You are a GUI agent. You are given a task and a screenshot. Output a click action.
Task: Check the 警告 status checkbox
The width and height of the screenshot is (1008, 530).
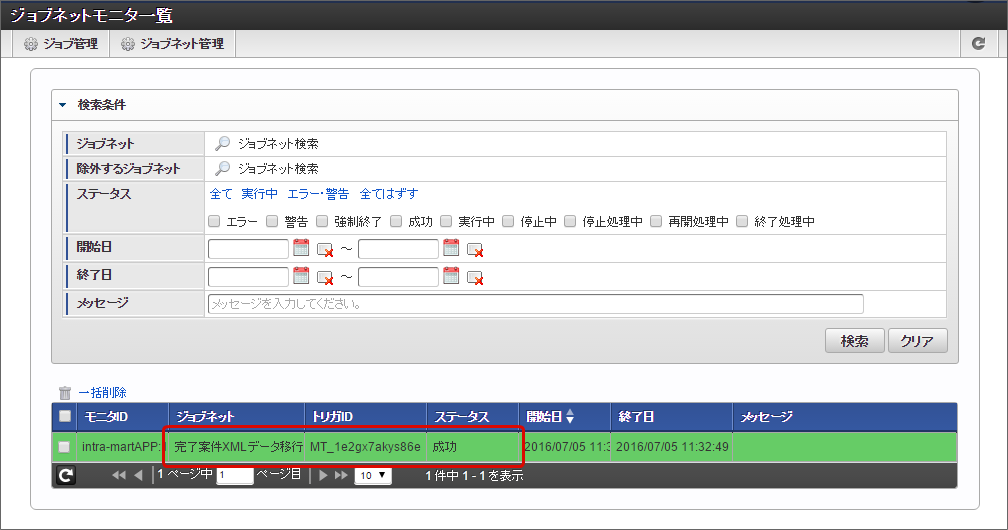pos(272,221)
